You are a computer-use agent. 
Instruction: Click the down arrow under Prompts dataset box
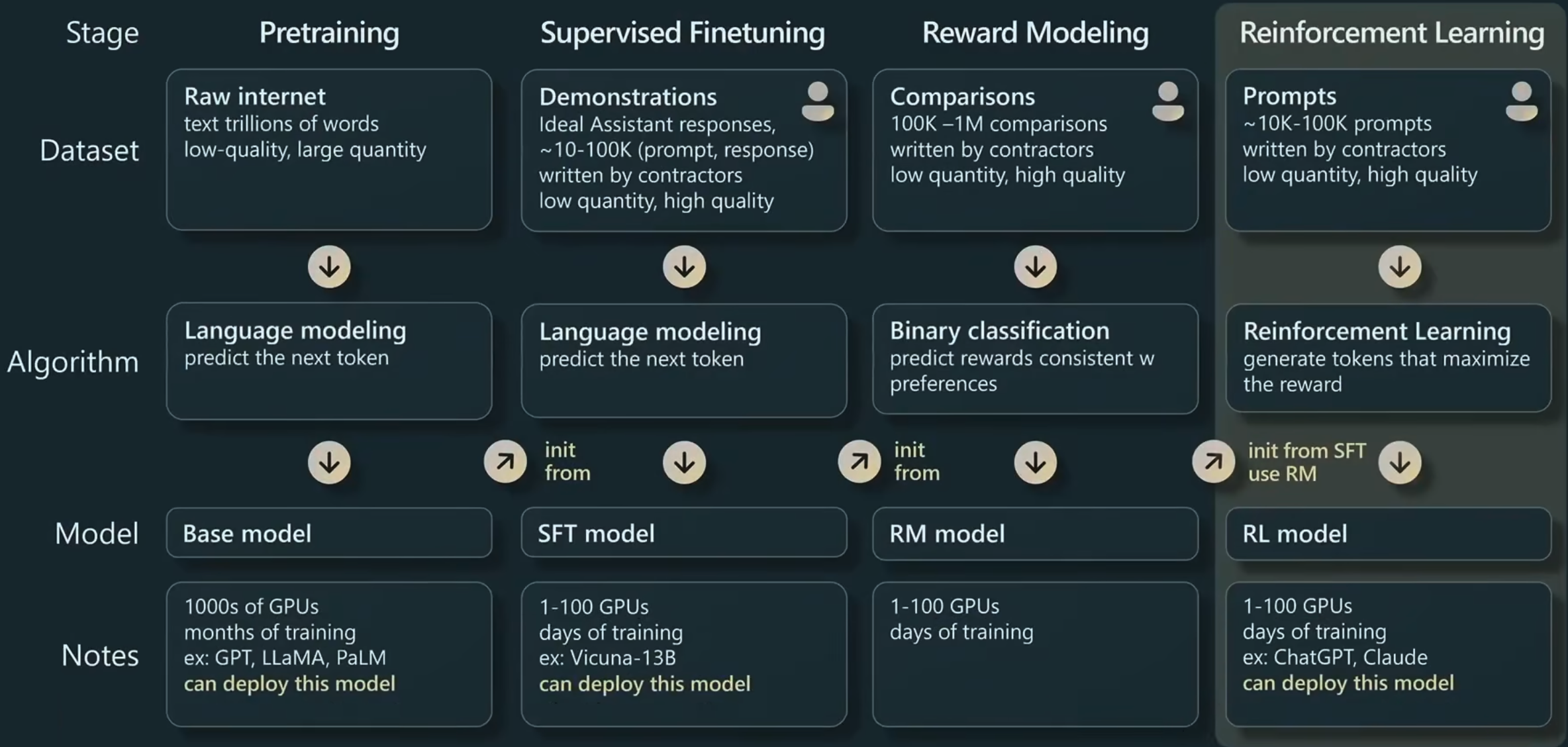coord(1400,267)
